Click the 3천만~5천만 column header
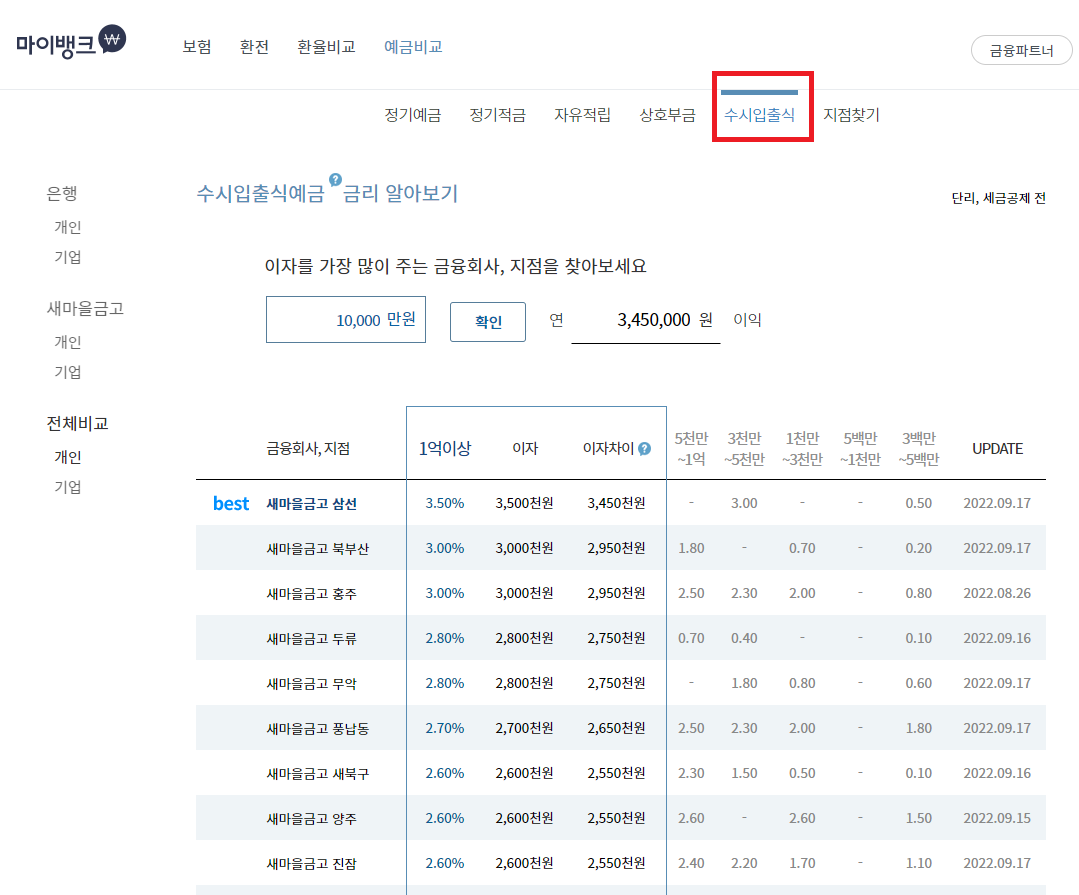Screen dimensions: 1079x895 coord(744,449)
